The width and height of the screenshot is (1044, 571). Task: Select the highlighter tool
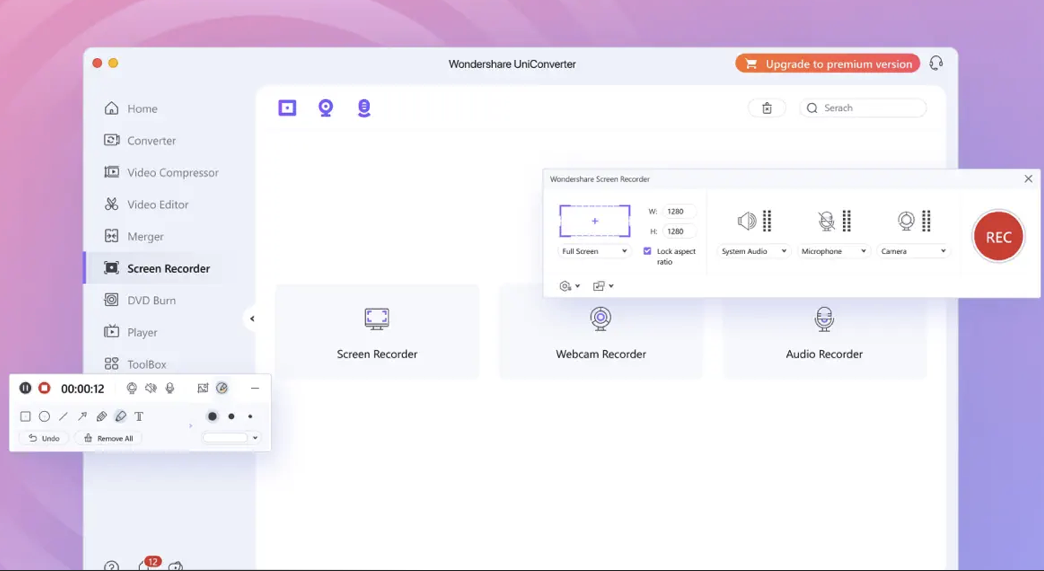point(121,417)
